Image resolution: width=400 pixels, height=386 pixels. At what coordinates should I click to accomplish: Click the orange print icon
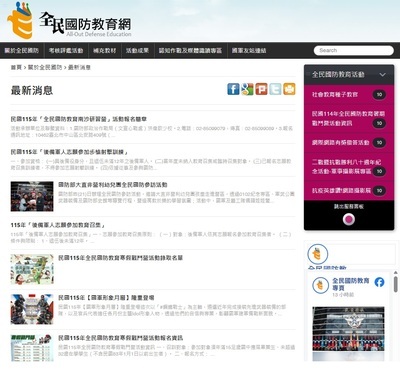289,89
